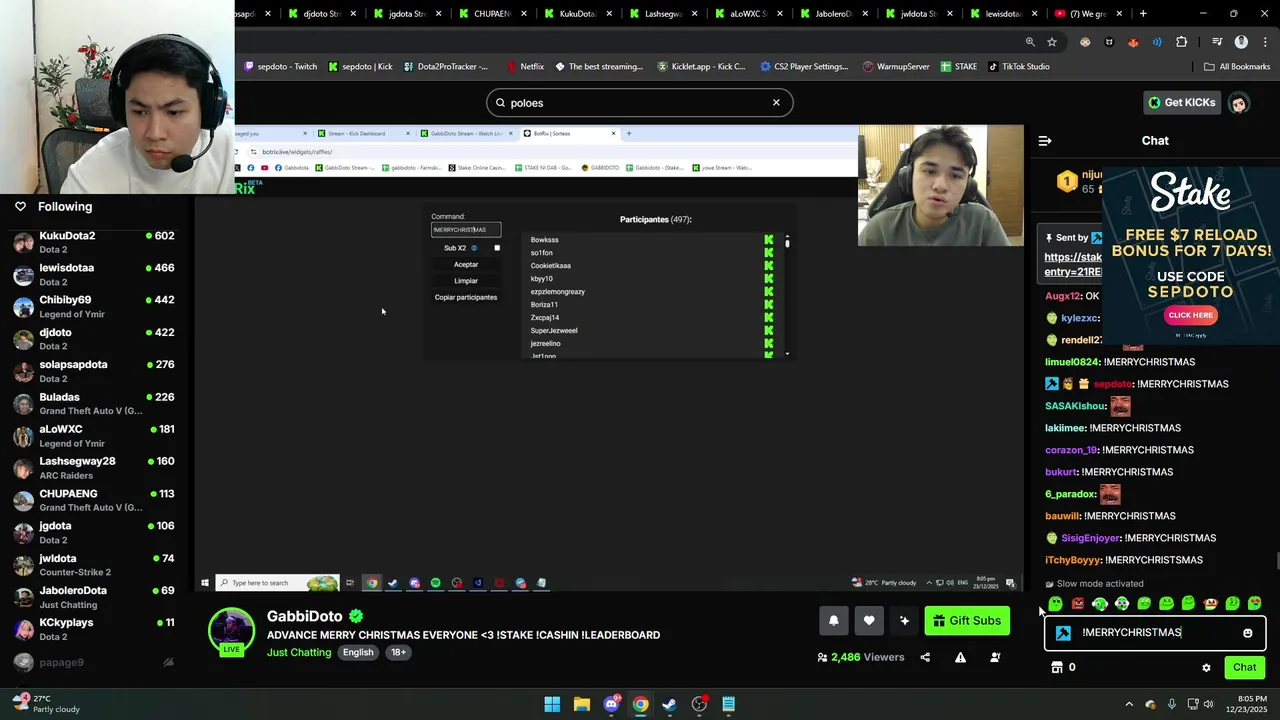Open Chrome profile avatar in the toolbar
This screenshot has width=1280, height=720.
pyautogui.click(x=1241, y=42)
